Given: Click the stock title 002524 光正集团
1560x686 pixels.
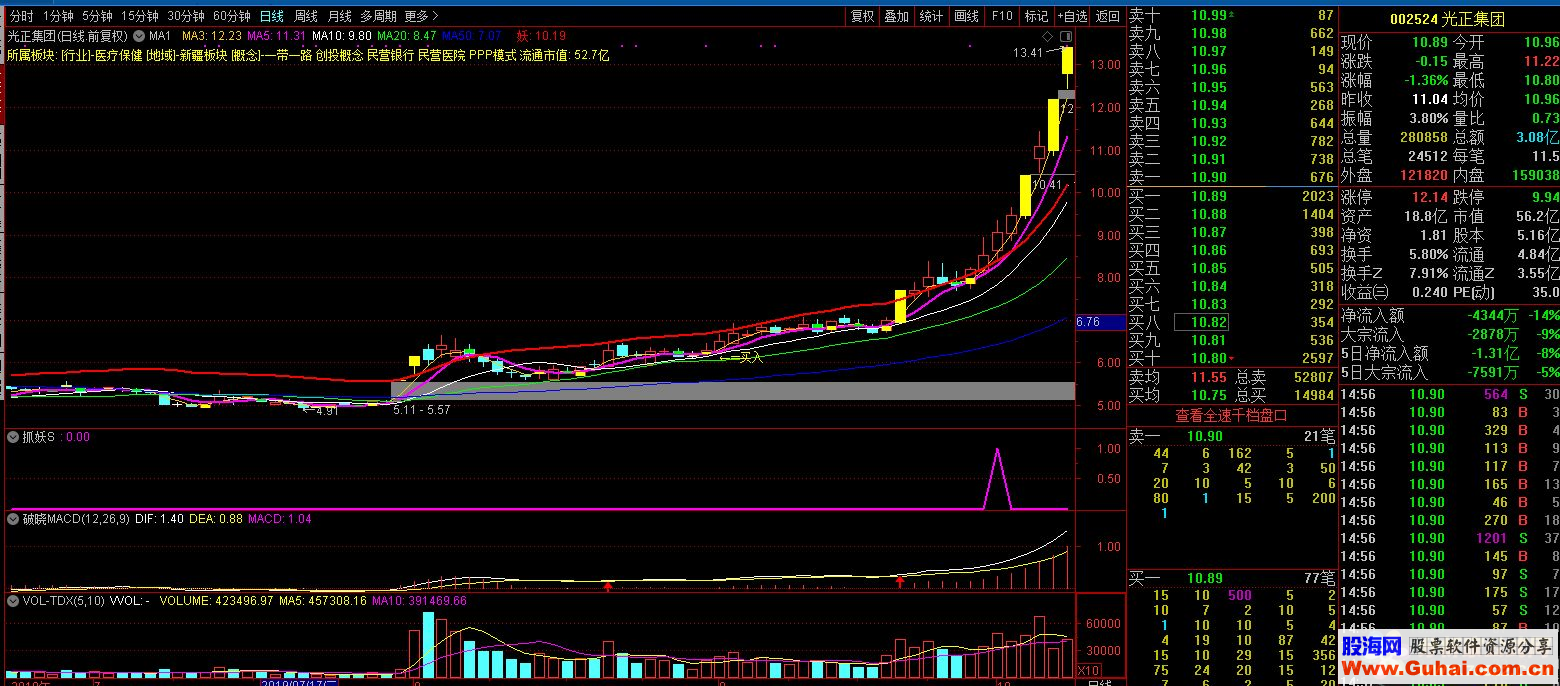Looking at the screenshot, I should click(1447, 19).
